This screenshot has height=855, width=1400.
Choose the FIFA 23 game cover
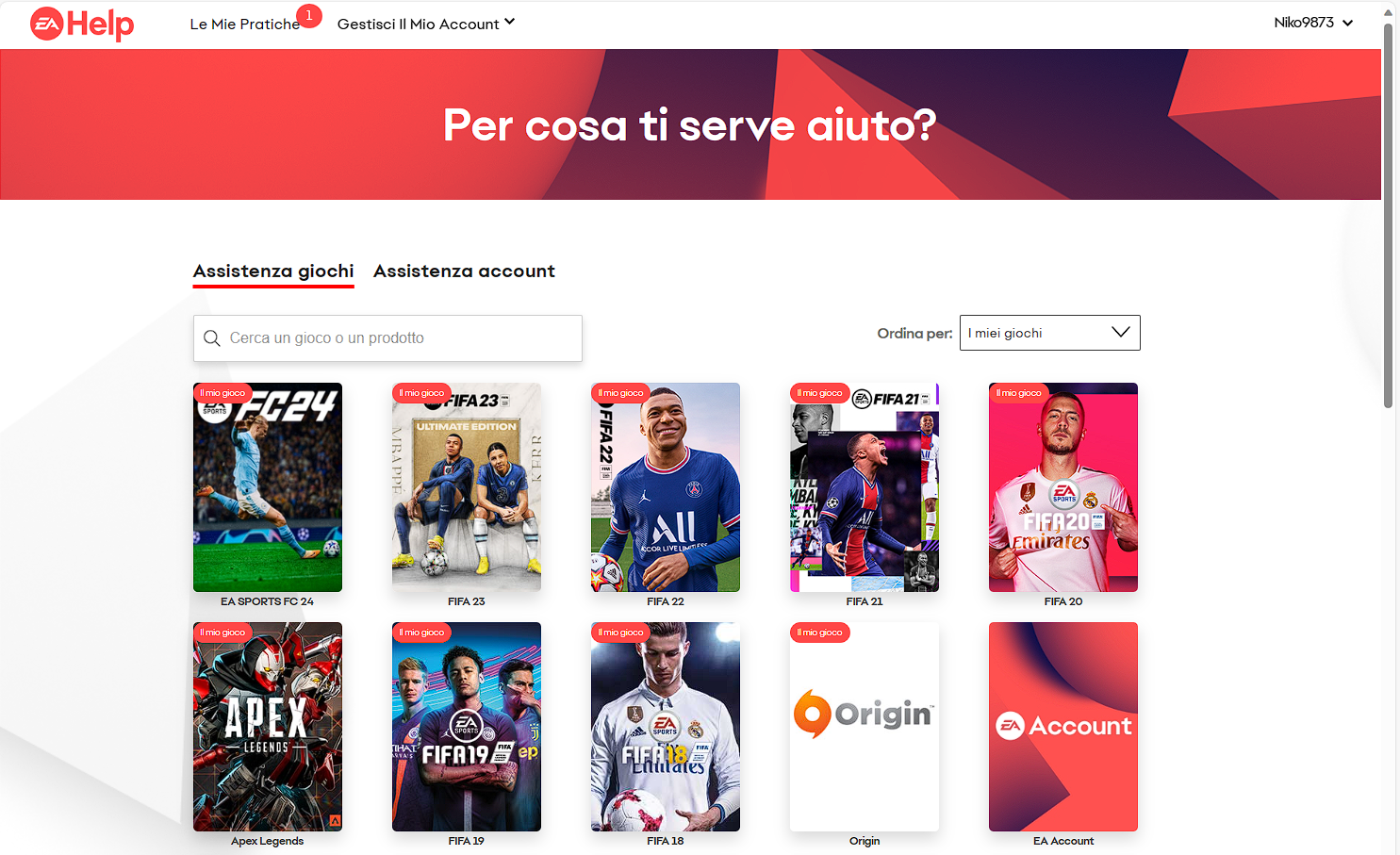click(x=467, y=487)
